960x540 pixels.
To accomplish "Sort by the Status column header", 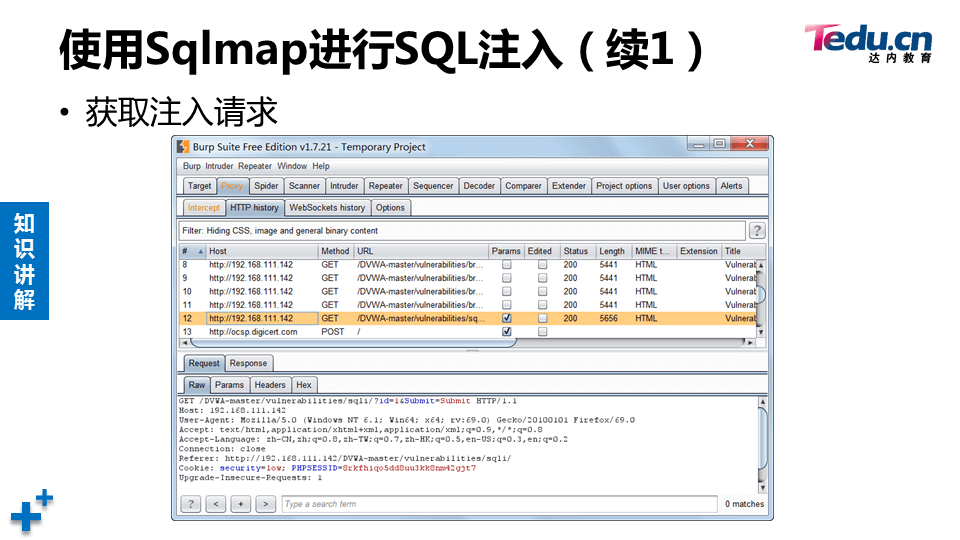I will (x=577, y=251).
